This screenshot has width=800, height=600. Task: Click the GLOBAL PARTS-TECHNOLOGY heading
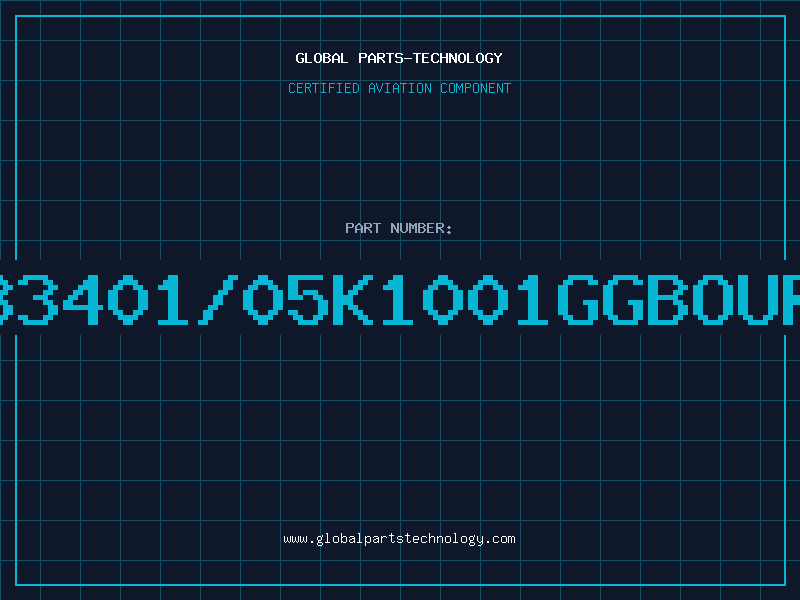pyautogui.click(x=399, y=58)
